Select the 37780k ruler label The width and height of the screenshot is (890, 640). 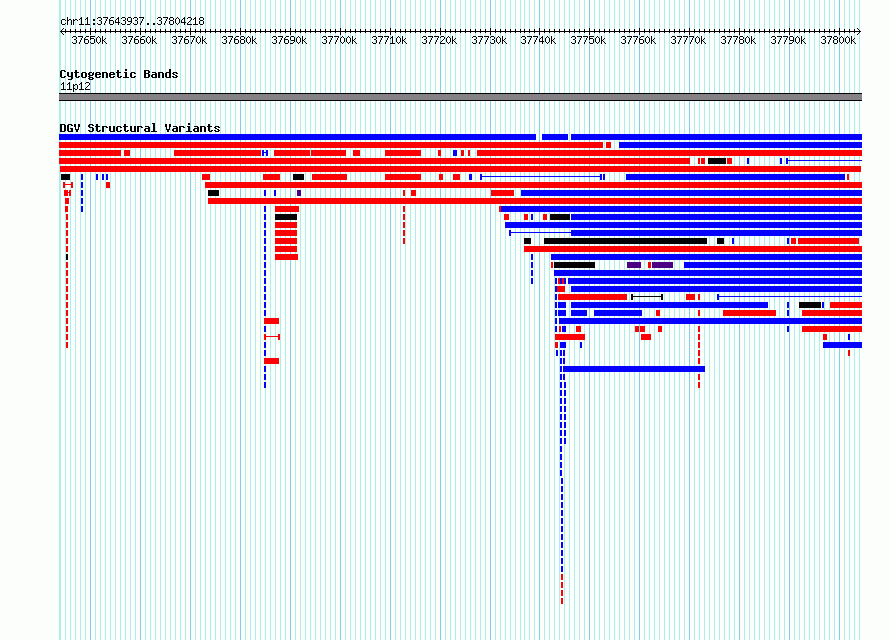[x=738, y=41]
